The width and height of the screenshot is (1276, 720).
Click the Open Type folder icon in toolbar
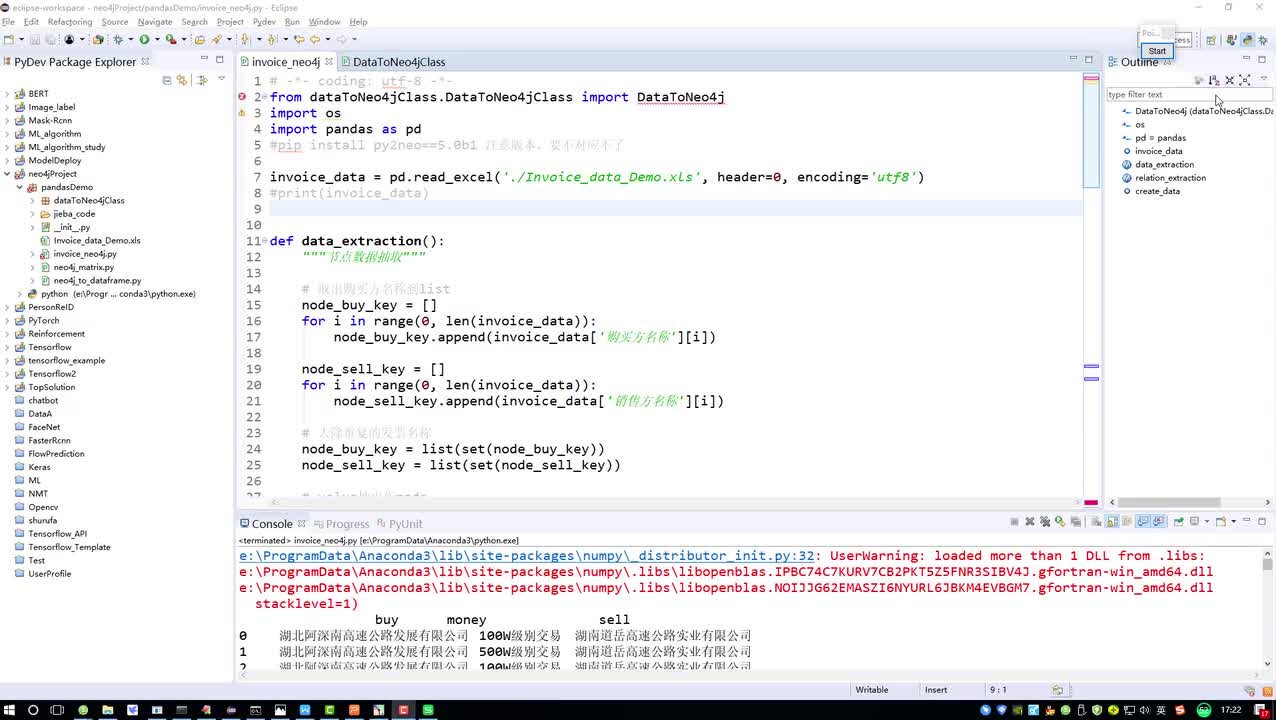point(199,40)
